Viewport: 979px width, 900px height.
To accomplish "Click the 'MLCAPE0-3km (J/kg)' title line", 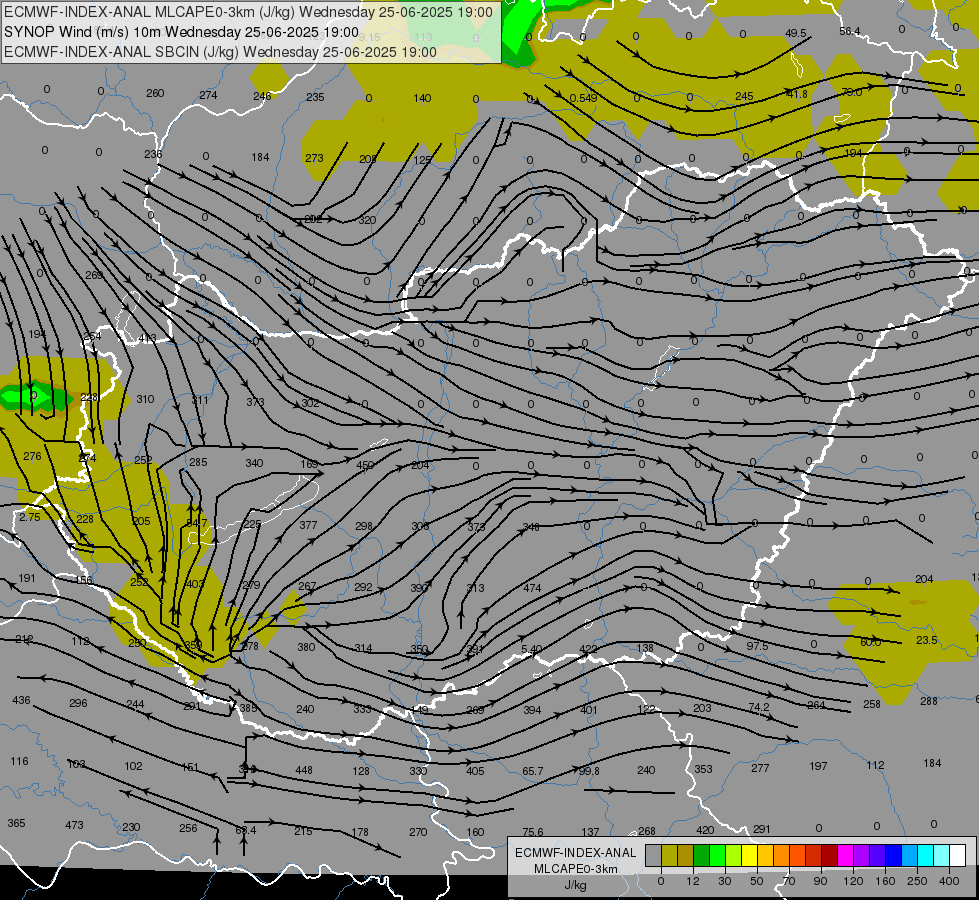I will 248,12.
